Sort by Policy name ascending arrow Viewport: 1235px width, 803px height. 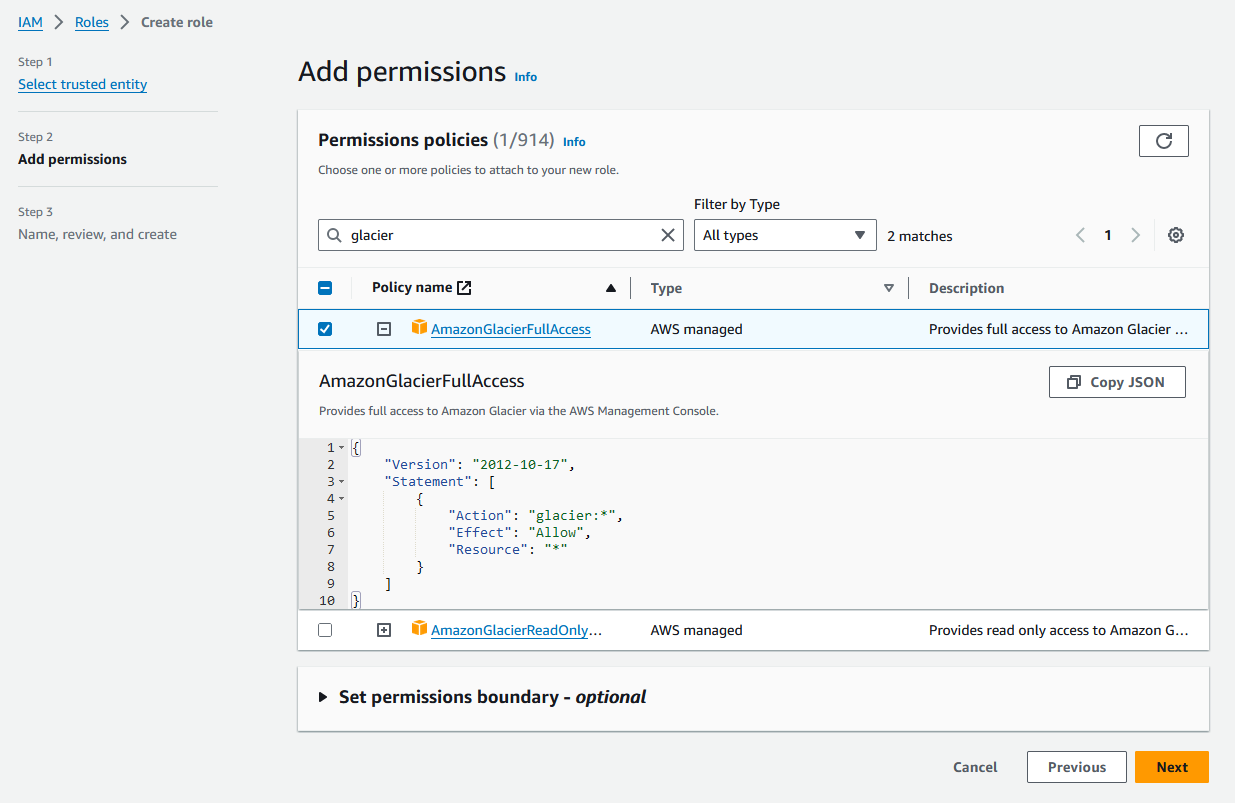pyautogui.click(x=611, y=288)
